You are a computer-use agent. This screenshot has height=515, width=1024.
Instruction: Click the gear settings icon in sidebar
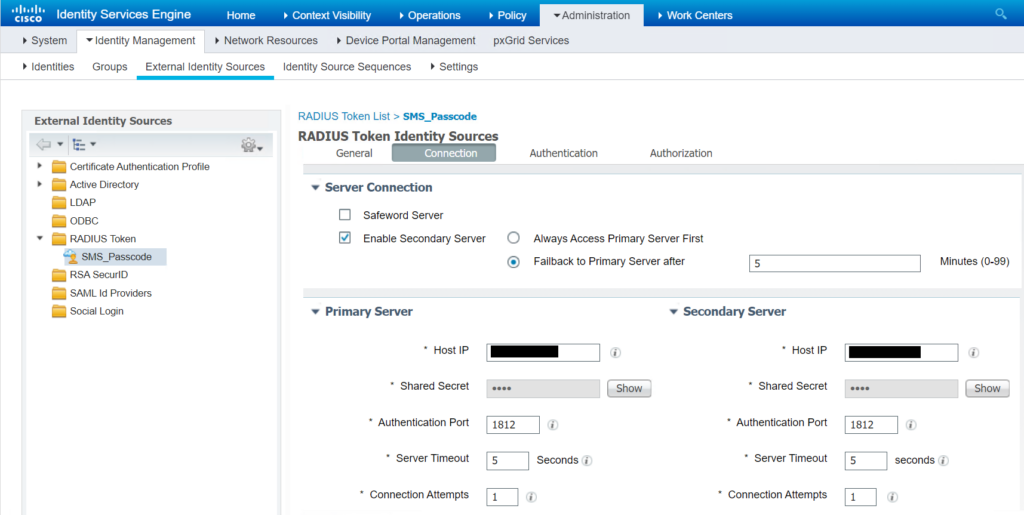click(250, 146)
